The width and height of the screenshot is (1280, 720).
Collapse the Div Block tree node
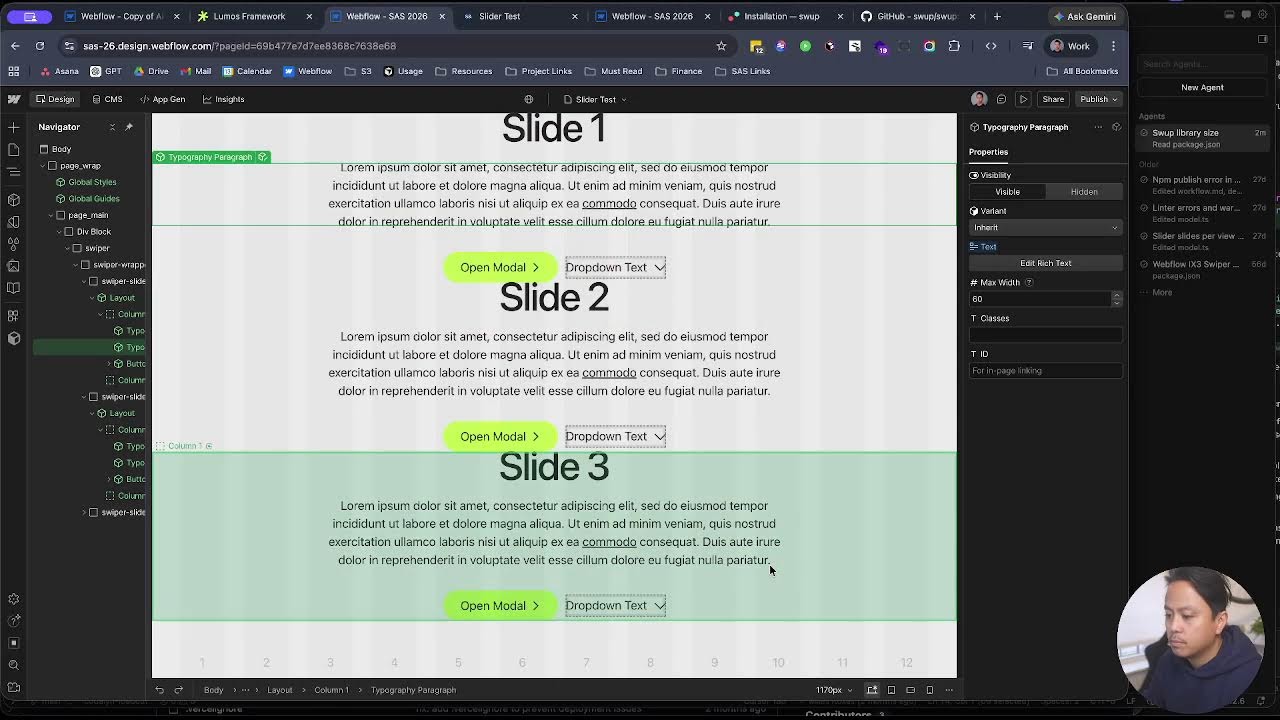click(x=61, y=232)
